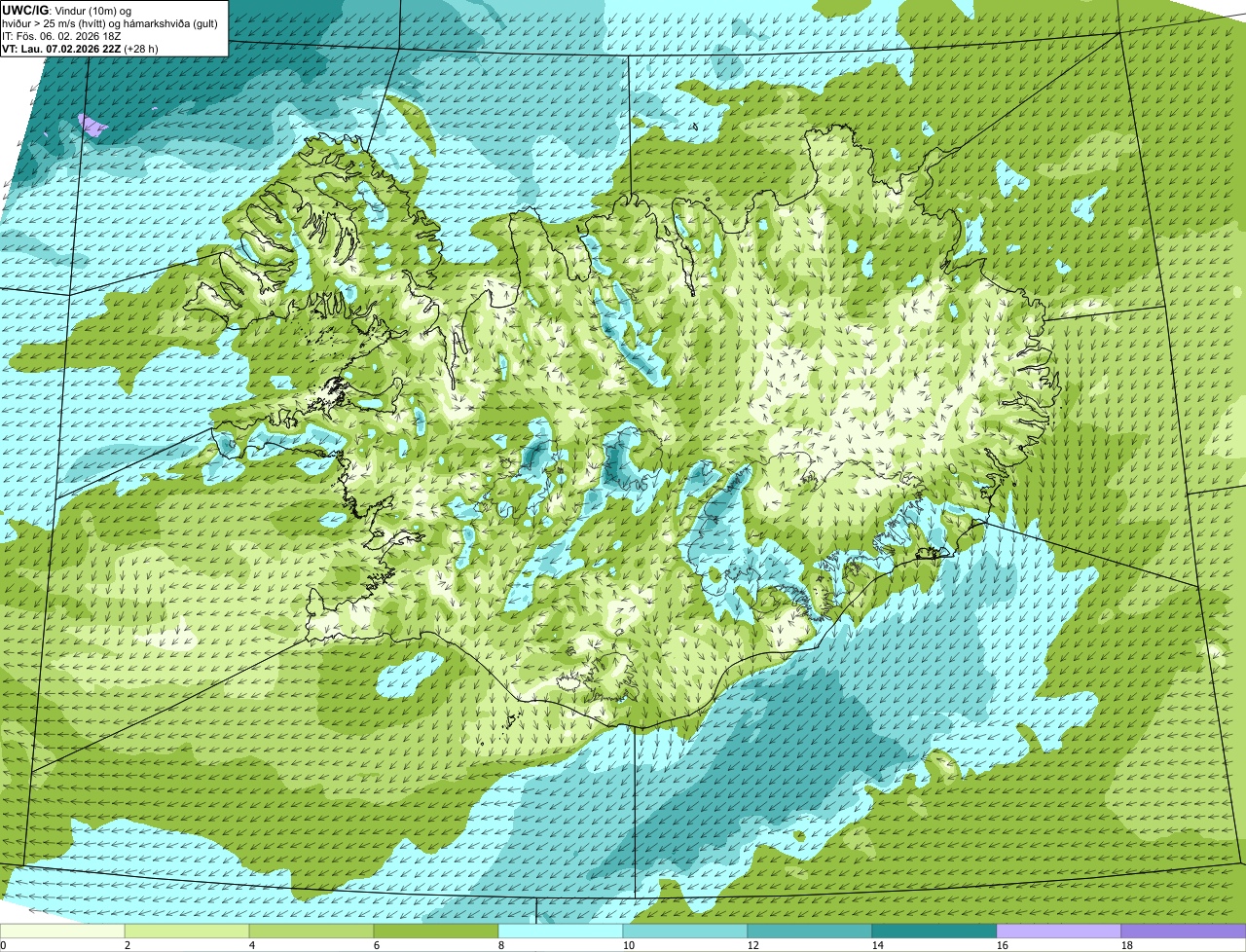This screenshot has width=1246, height=952.
Task: Click the scale label "6" under the color bar
Action: [x=377, y=945]
